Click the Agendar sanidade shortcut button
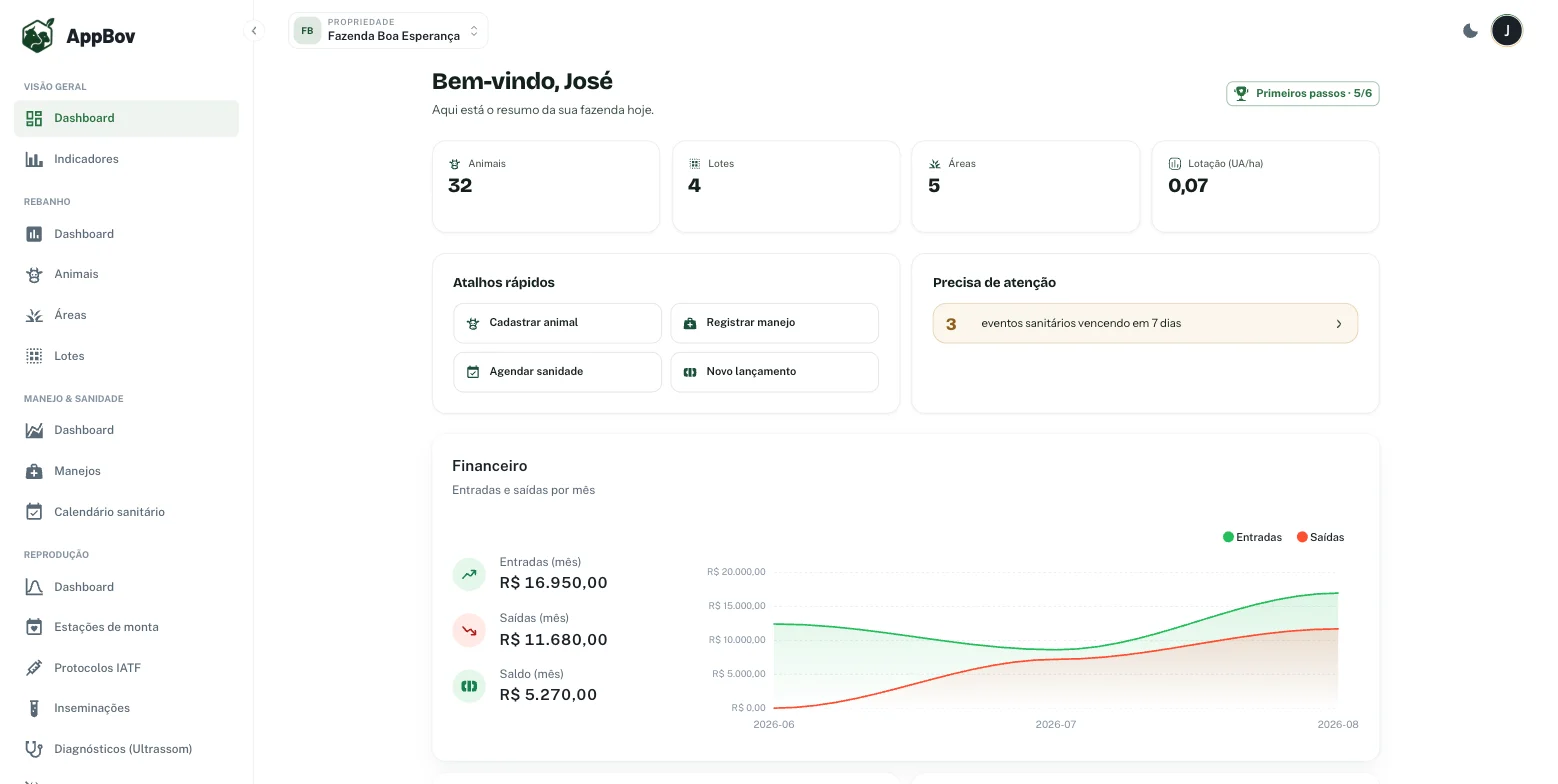 pyautogui.click(x=558, y=372)
